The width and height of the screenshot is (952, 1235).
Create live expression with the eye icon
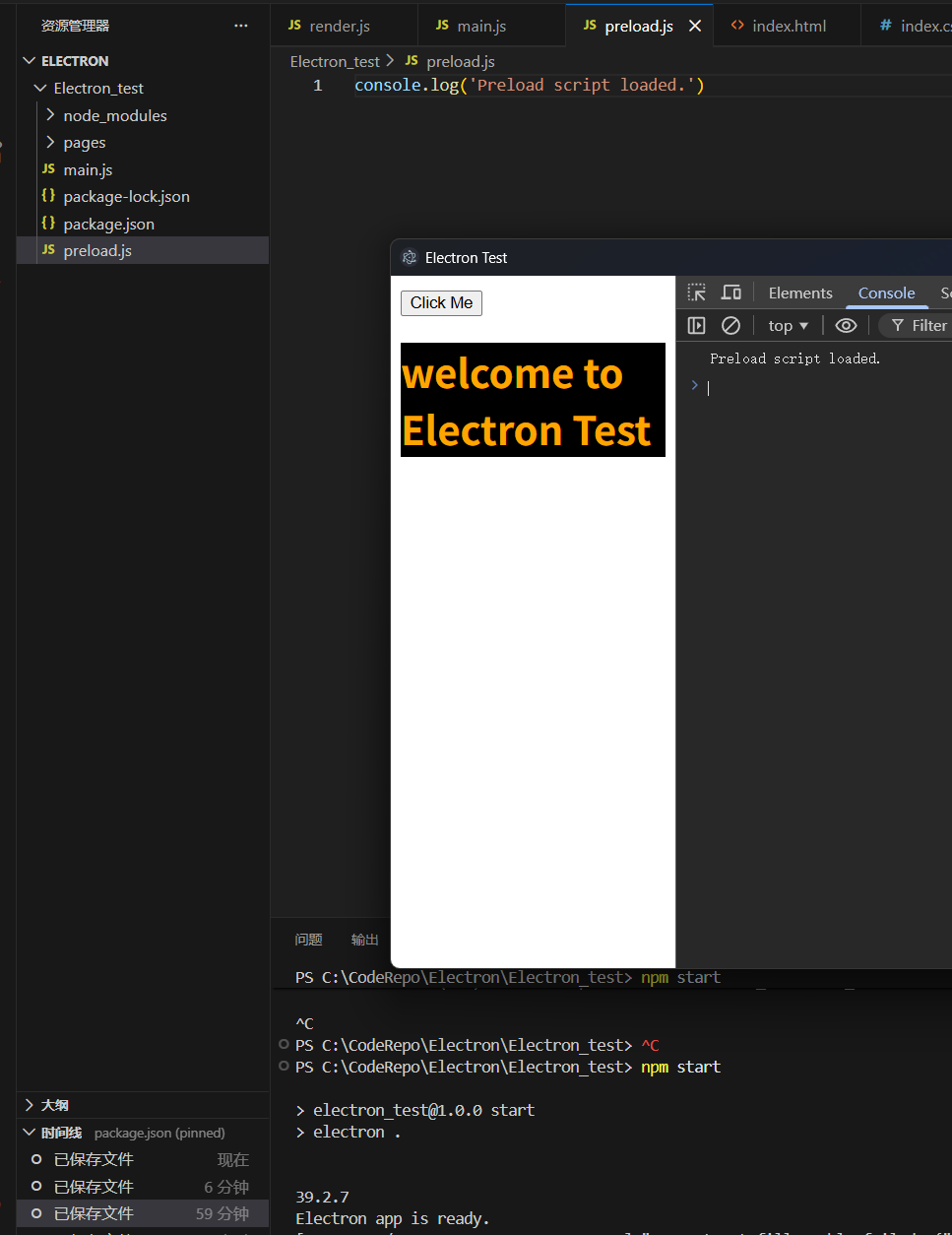coord(846,325)
